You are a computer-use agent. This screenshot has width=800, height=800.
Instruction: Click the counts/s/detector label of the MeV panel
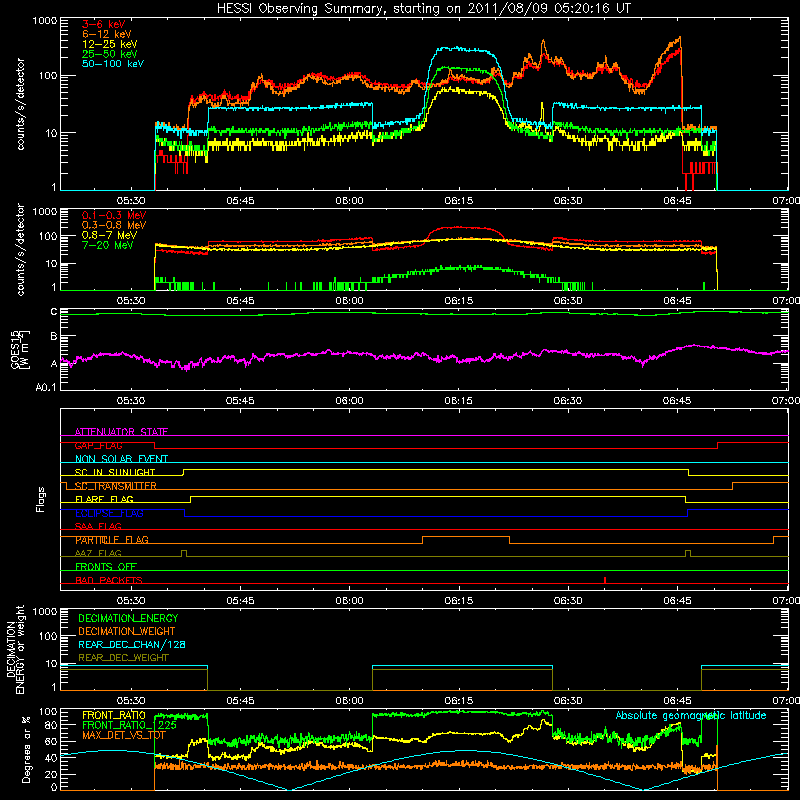coord(20,249)
